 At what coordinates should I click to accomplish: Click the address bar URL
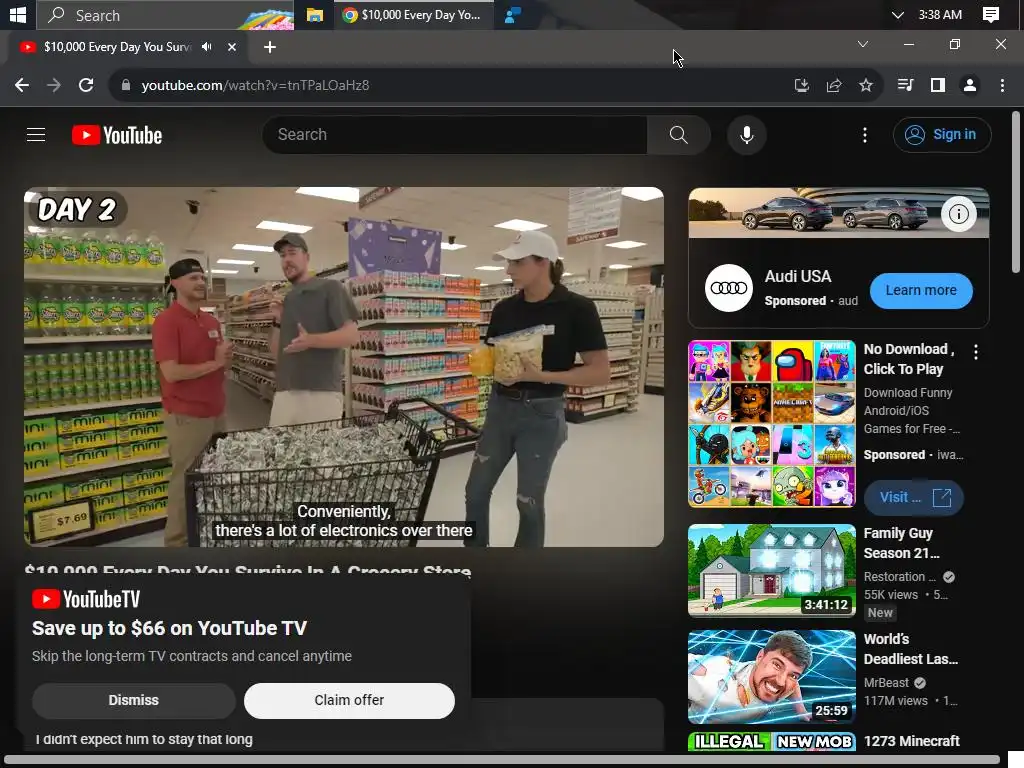tap(255, 86)
